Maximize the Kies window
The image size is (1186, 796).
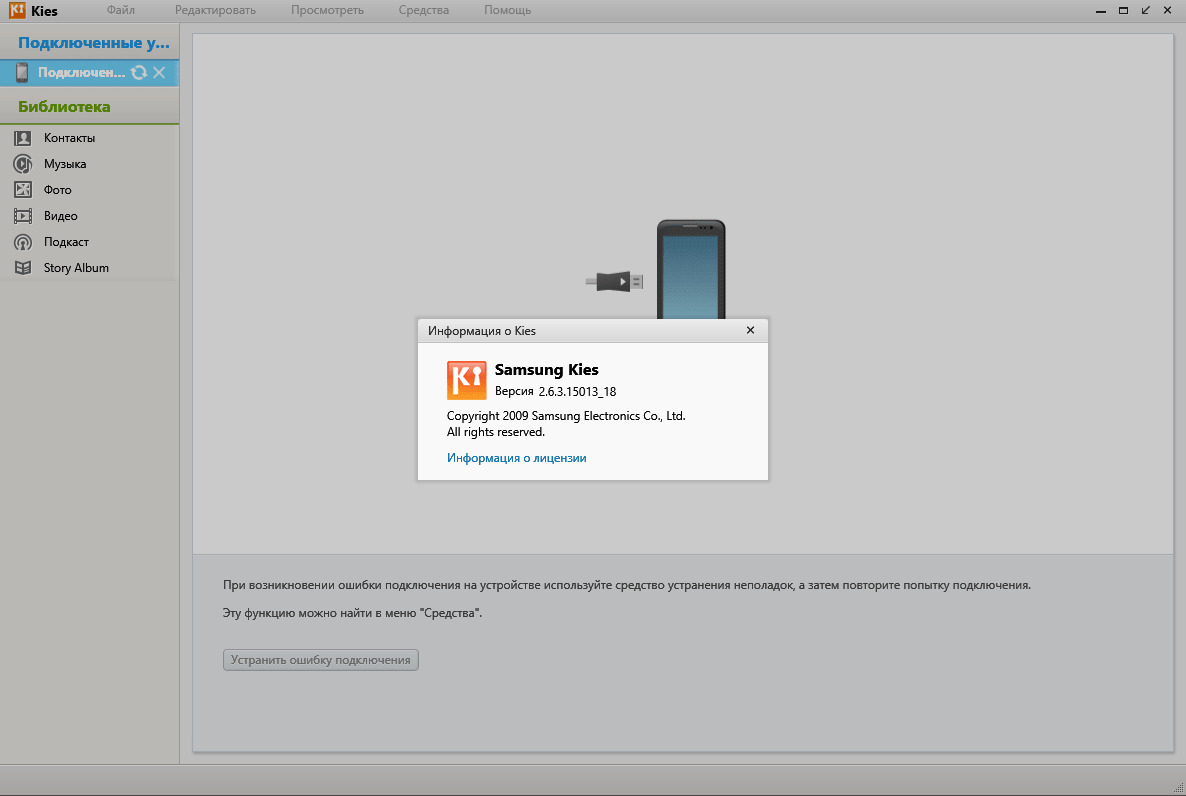(1123, 10)
